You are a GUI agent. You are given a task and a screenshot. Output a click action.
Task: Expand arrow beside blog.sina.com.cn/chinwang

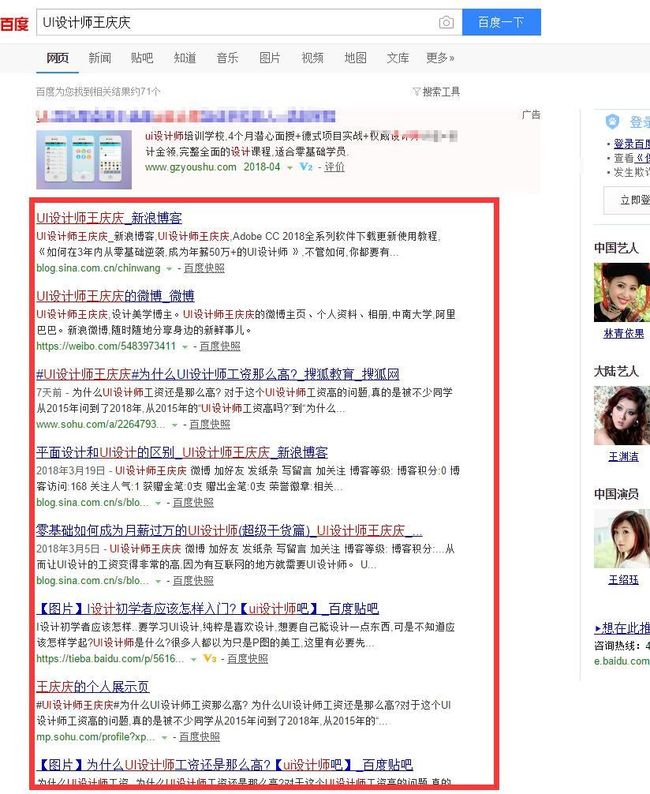(169, 269)
